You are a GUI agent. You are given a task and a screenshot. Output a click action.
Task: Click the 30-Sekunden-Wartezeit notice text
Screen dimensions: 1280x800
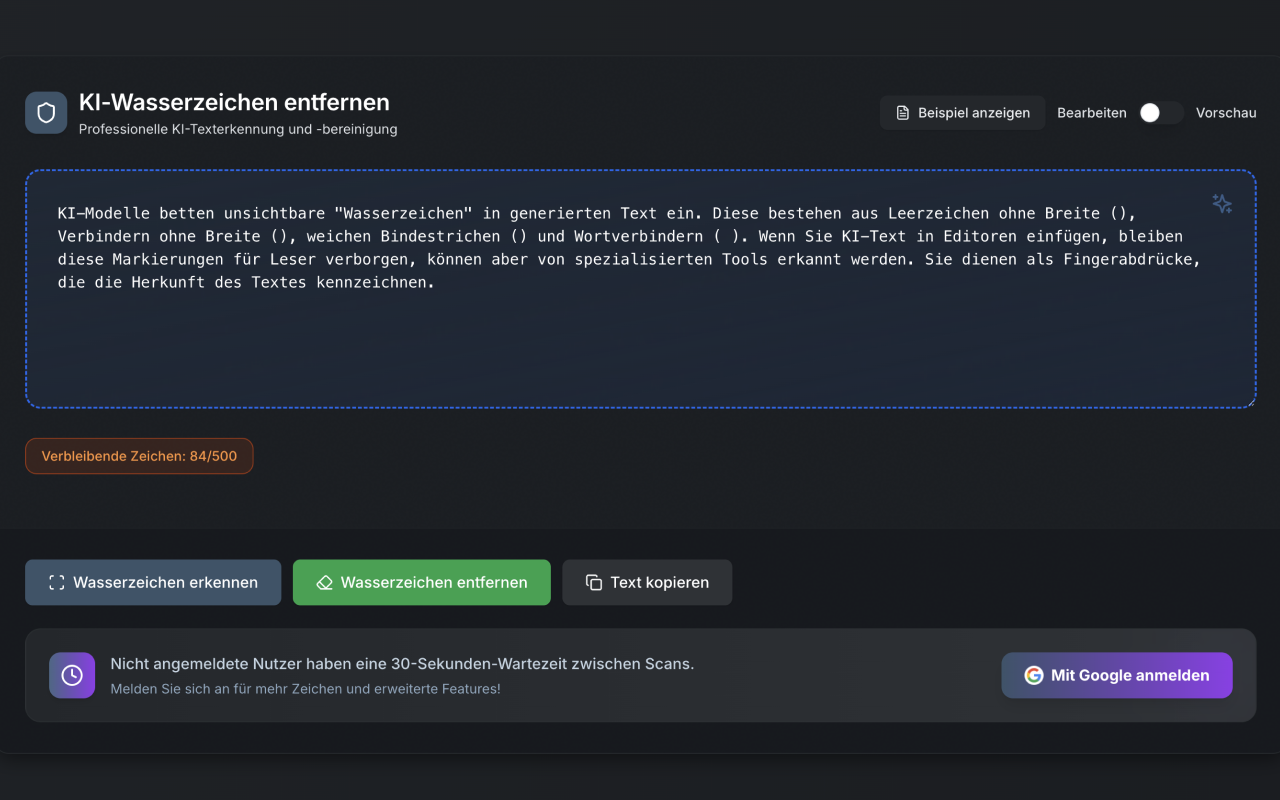click(x=402, y=664)
